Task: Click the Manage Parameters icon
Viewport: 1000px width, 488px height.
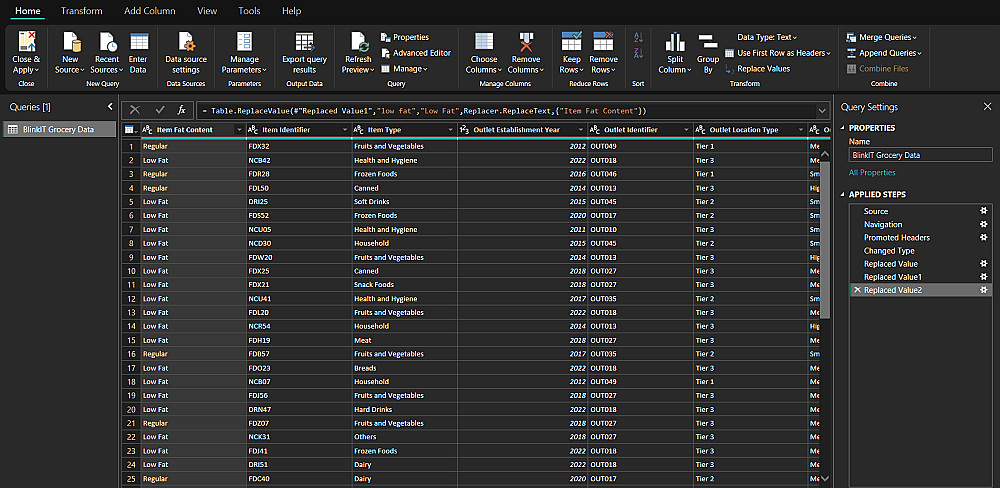Action: [x=245, y=42]
